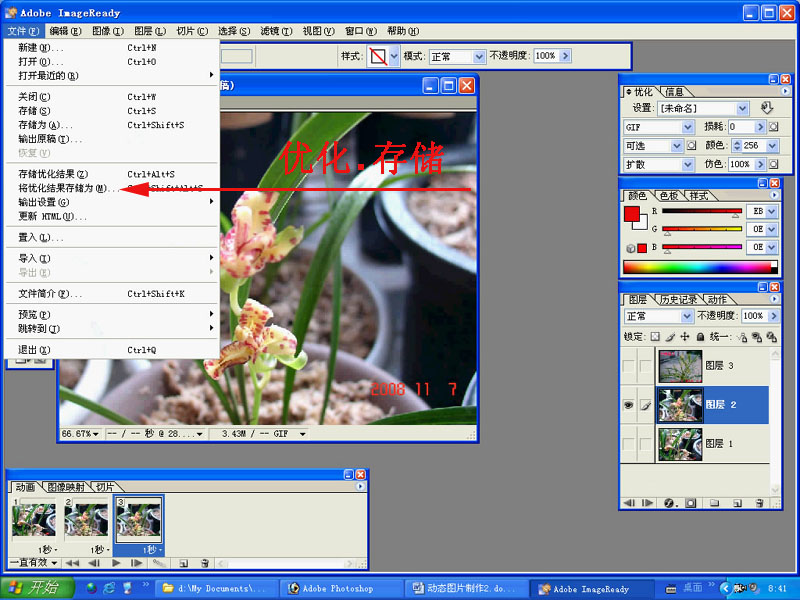This screenshot has height=600, width=800.
Task: Open the 一直有效 looping options dropdown
Action: [34, 563]
